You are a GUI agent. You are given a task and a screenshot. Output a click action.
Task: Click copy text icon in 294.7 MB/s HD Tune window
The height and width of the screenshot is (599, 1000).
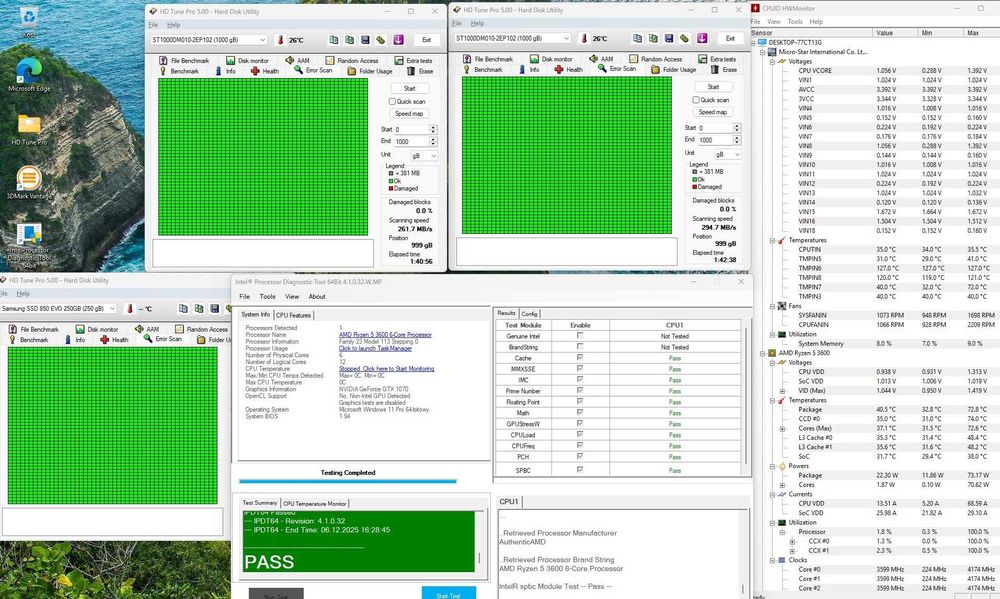[x=637, y=38]
